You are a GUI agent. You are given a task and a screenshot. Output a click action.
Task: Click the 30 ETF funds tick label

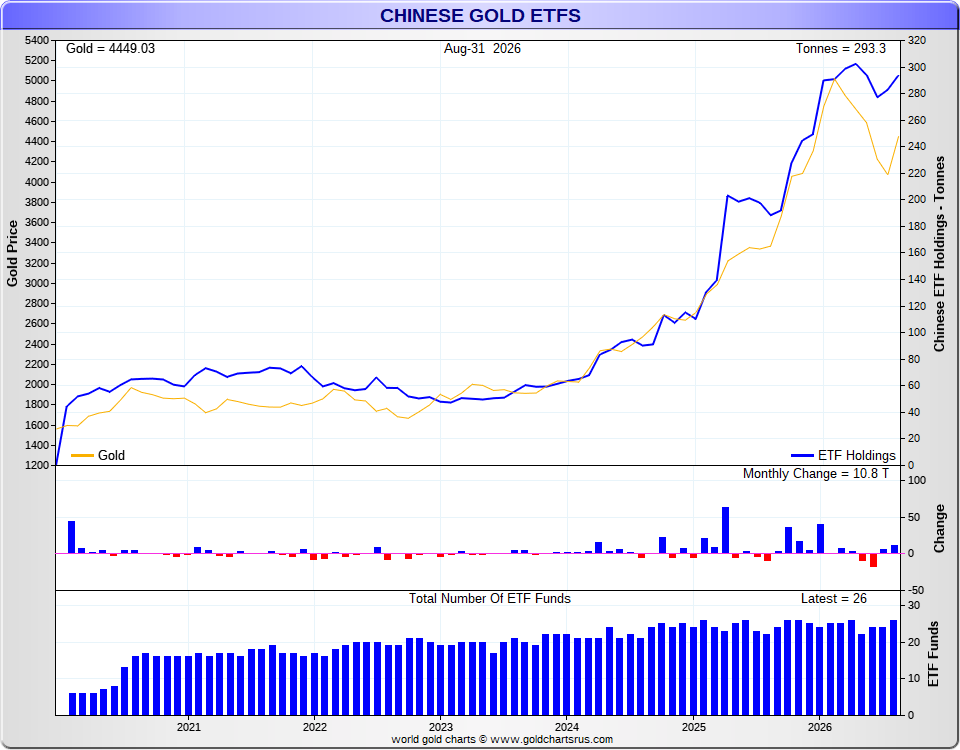[913, 606]
